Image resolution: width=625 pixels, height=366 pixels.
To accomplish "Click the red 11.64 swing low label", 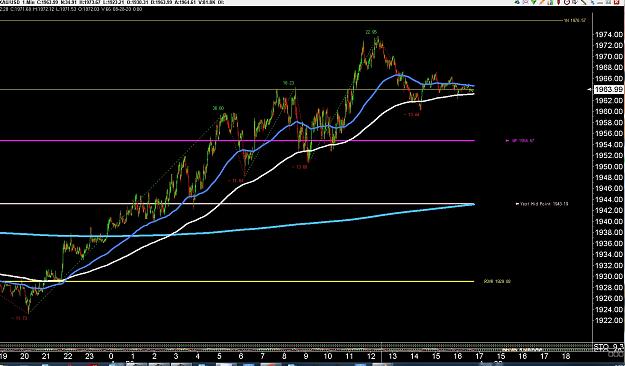I will pyautogui.click(x=236, y=181).
